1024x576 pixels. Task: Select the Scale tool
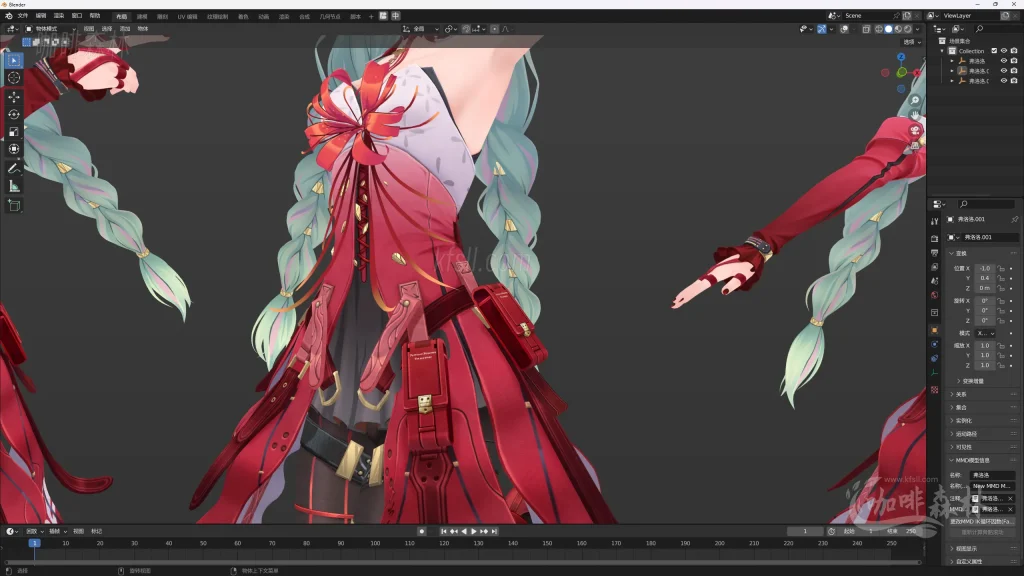pyautogui.click(x=14, y=132)
